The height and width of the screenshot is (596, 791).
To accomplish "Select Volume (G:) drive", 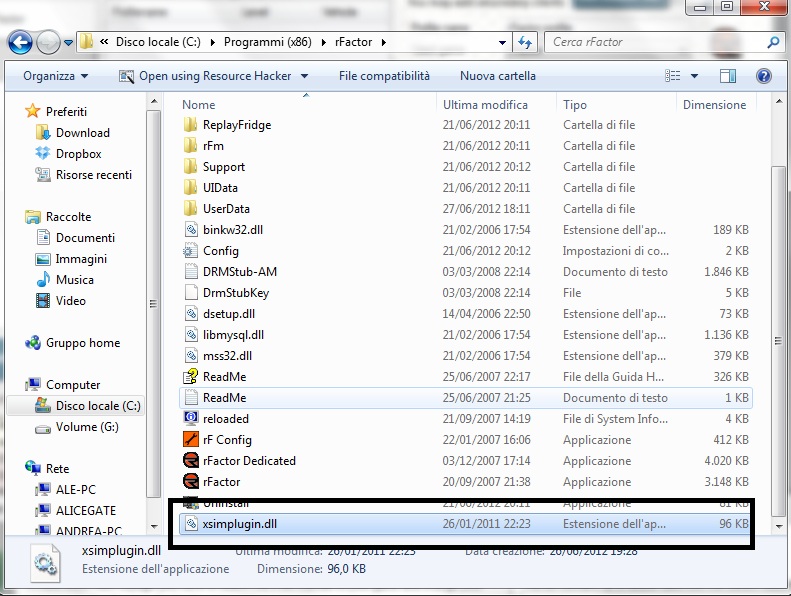I will point(87,427).
